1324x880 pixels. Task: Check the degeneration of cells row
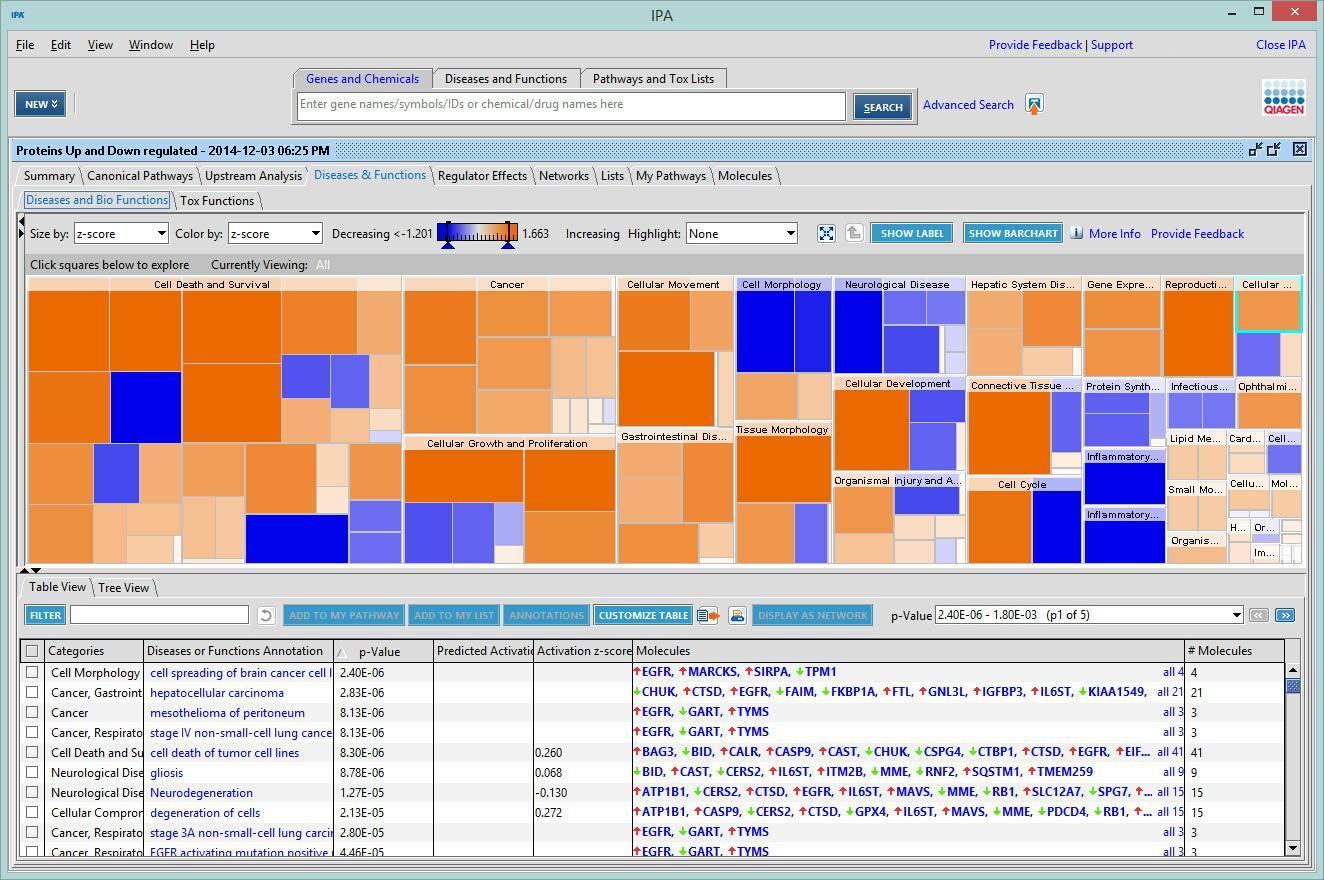pyautogui.click(x=32, y=812)
